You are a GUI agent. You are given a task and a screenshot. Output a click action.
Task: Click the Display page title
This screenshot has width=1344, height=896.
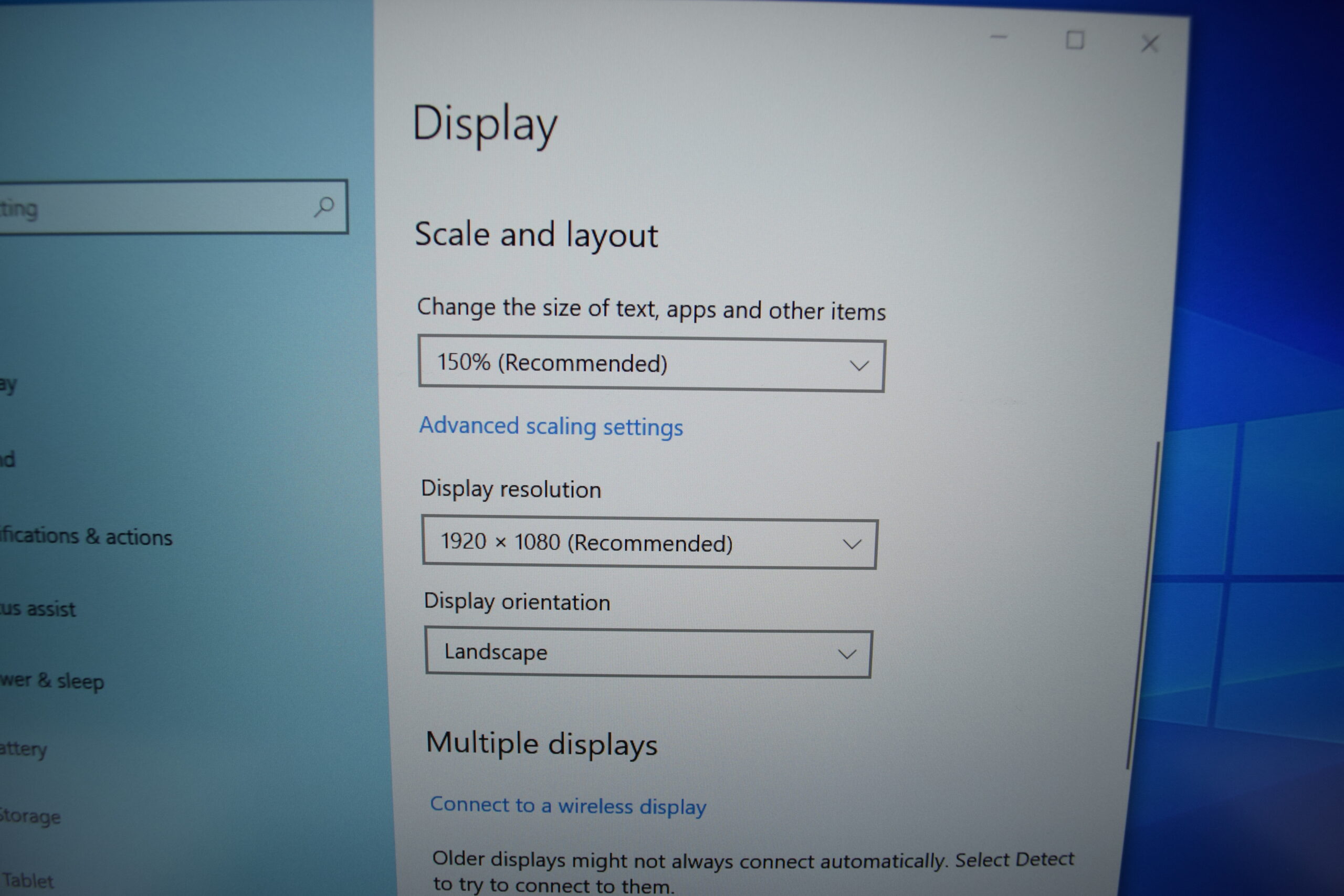[x=485, y=124]
